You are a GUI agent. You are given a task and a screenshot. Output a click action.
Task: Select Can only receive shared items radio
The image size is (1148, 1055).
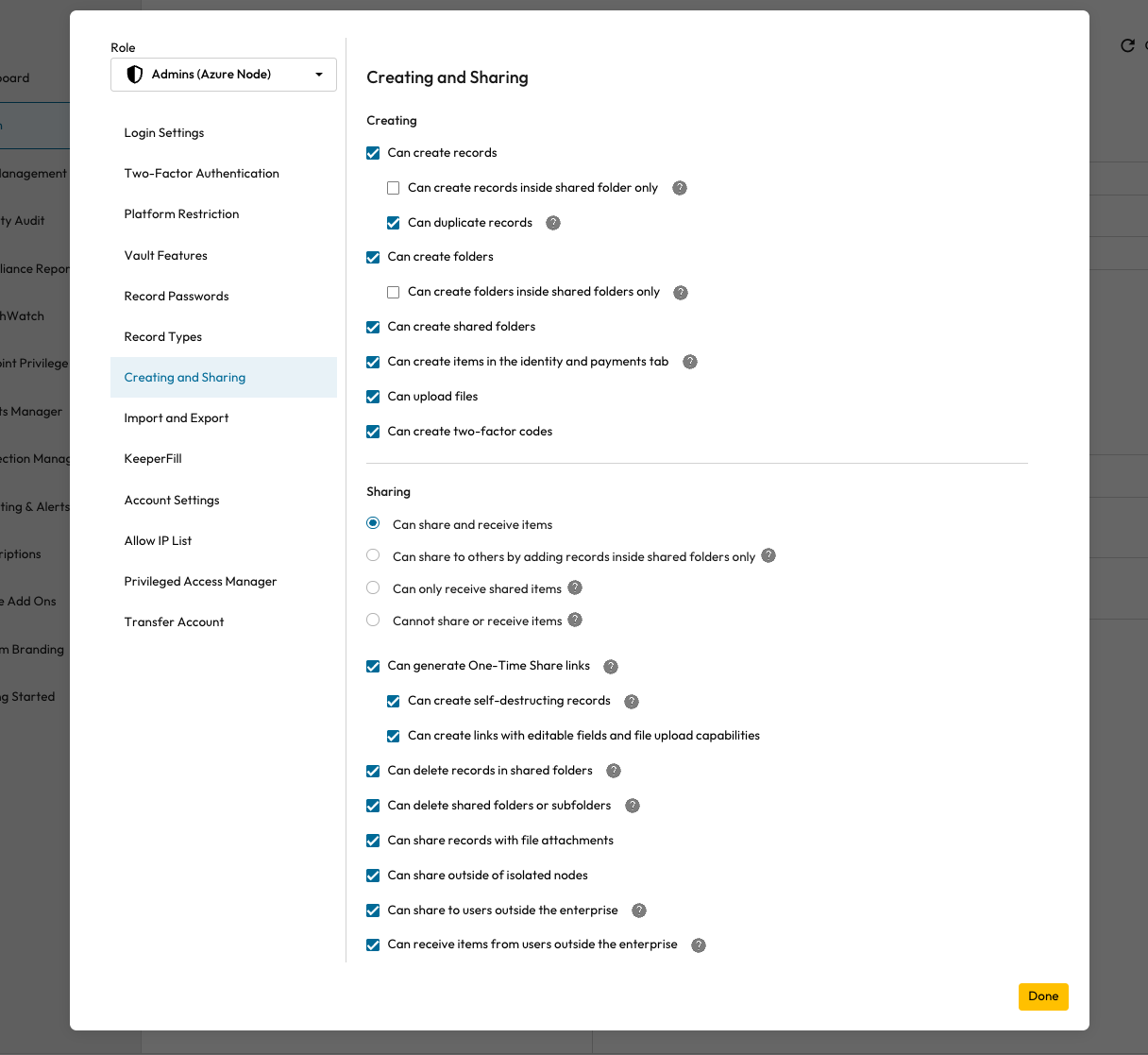373,588
